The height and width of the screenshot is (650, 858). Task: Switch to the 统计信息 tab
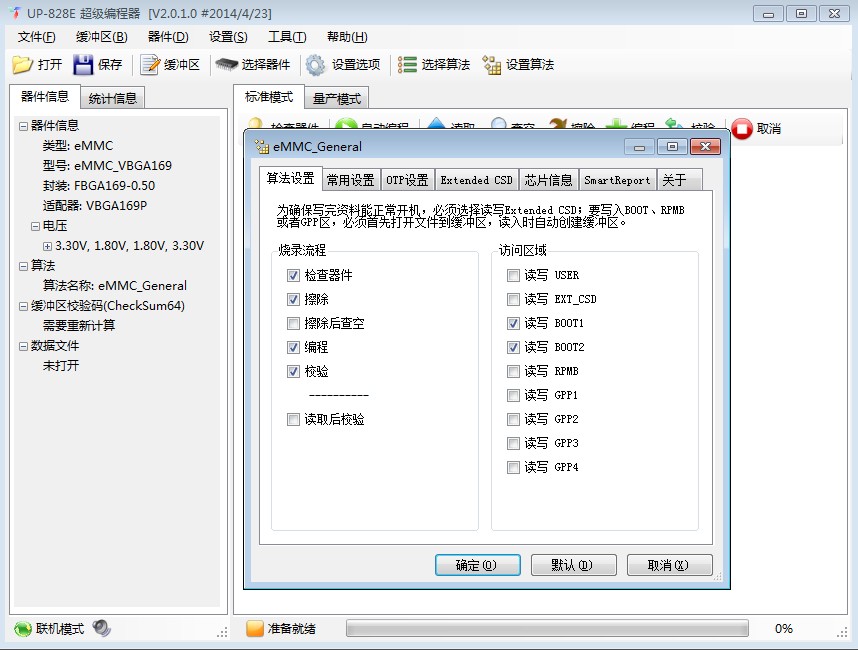tap(113, 98)
